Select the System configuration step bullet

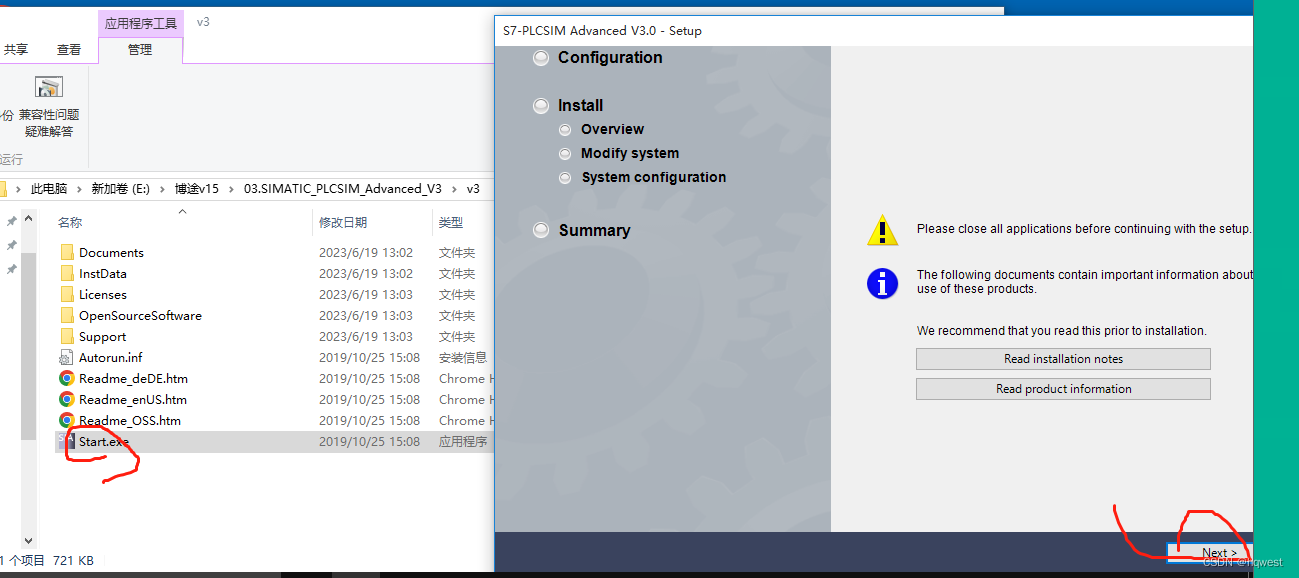click(x=565, y=177)
